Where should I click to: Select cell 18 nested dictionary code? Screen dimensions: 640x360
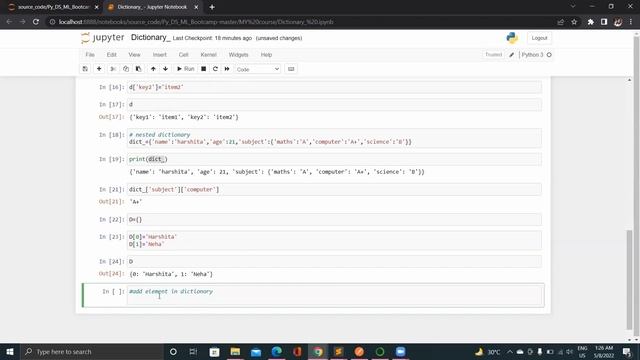click(334, 138)
